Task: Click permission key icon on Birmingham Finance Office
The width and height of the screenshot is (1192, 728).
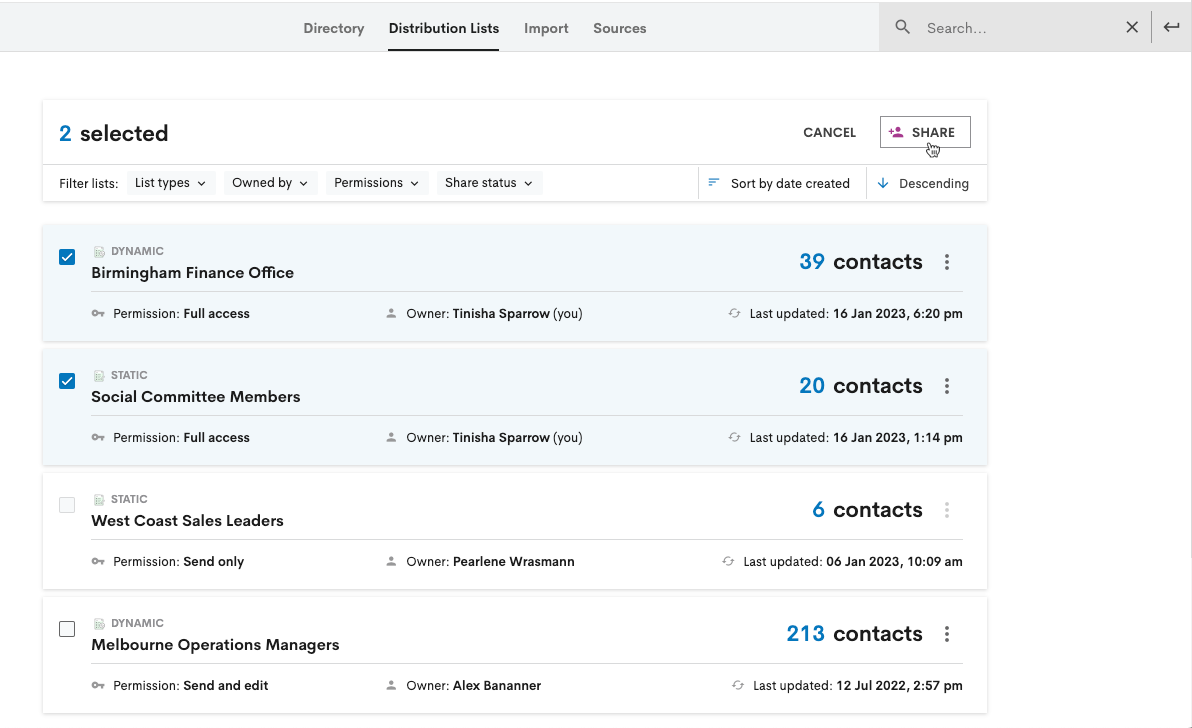Action: pos(98,313)
